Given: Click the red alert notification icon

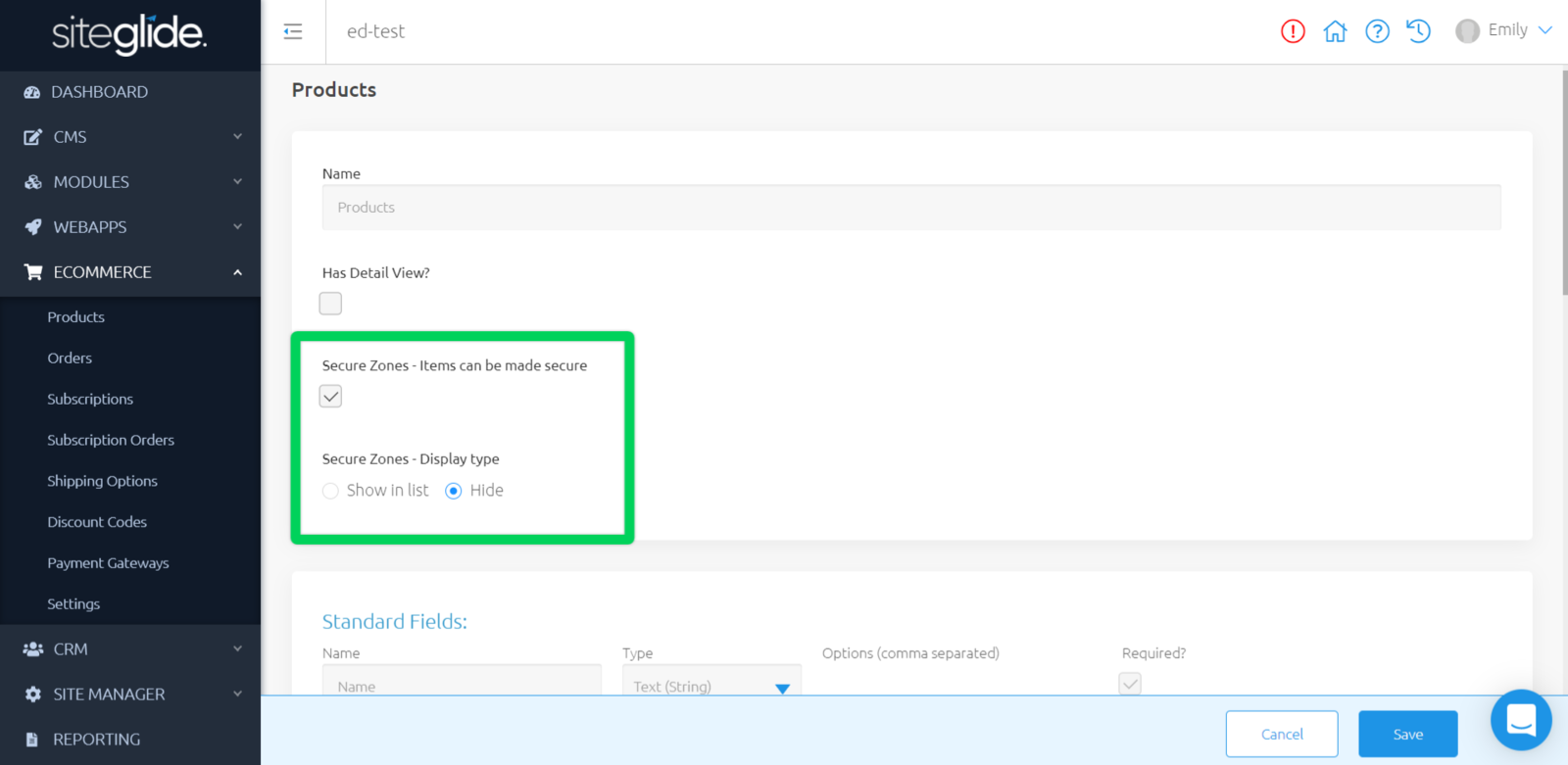Looking at the screenshot, I should point(1293,31).
